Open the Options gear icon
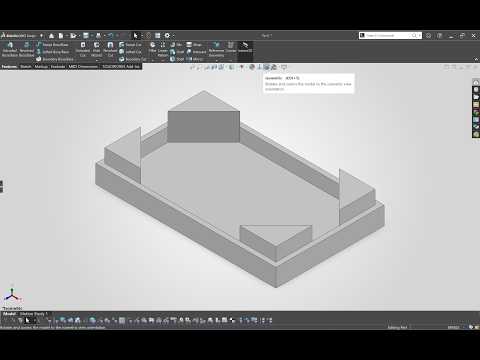The image size is (480, 360). (167, 36)
